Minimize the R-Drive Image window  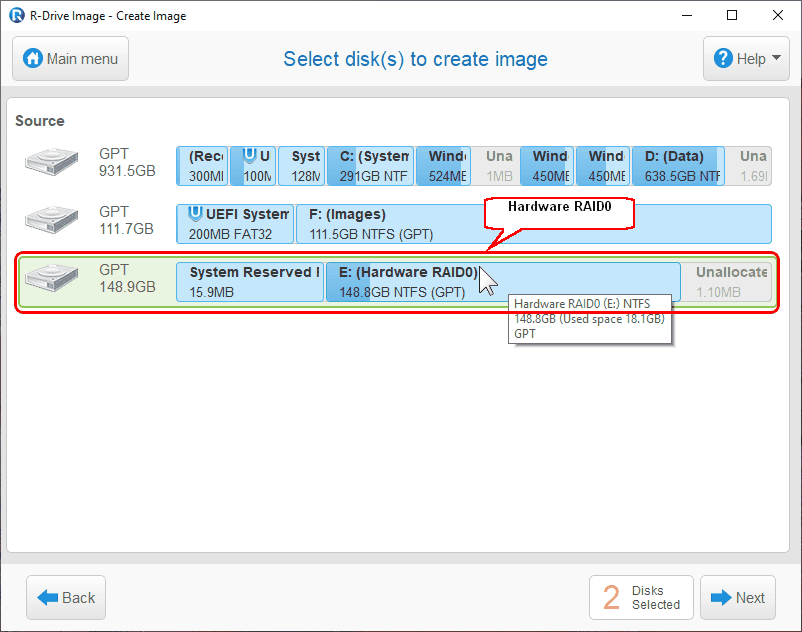[x=687, y=15]
